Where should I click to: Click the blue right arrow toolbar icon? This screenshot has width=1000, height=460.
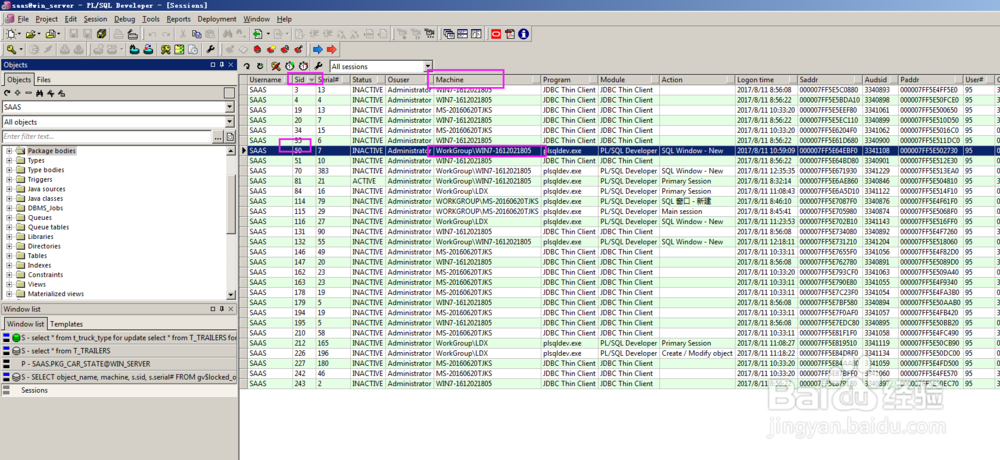[x=318, y=49]
